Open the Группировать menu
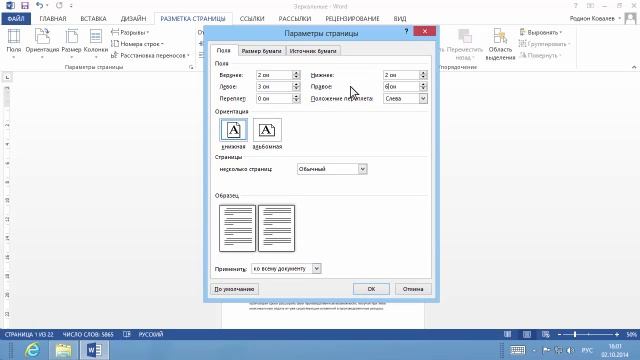This screenshot has width=640, height=360. [x=544, y=44]
